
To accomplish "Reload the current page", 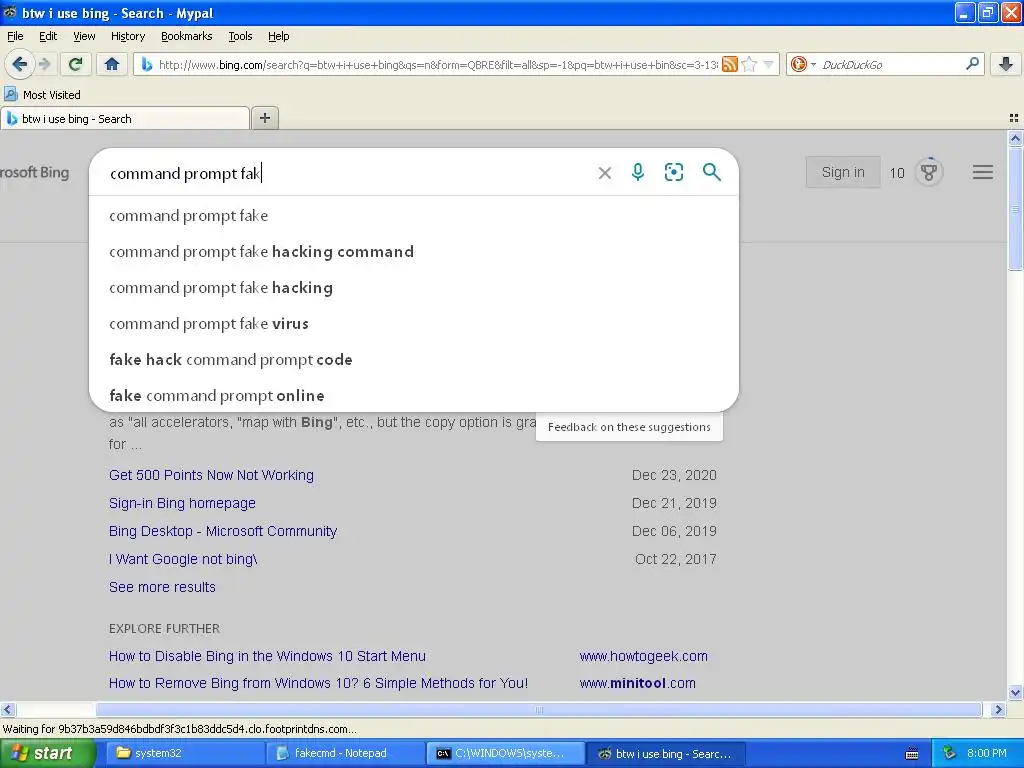I will click(x=75, y=64).
